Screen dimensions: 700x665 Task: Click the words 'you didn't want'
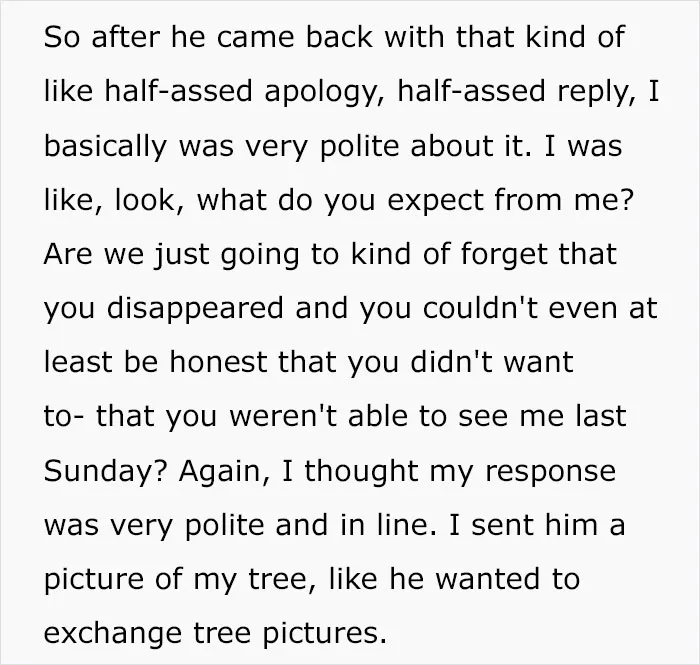[461, 364]
